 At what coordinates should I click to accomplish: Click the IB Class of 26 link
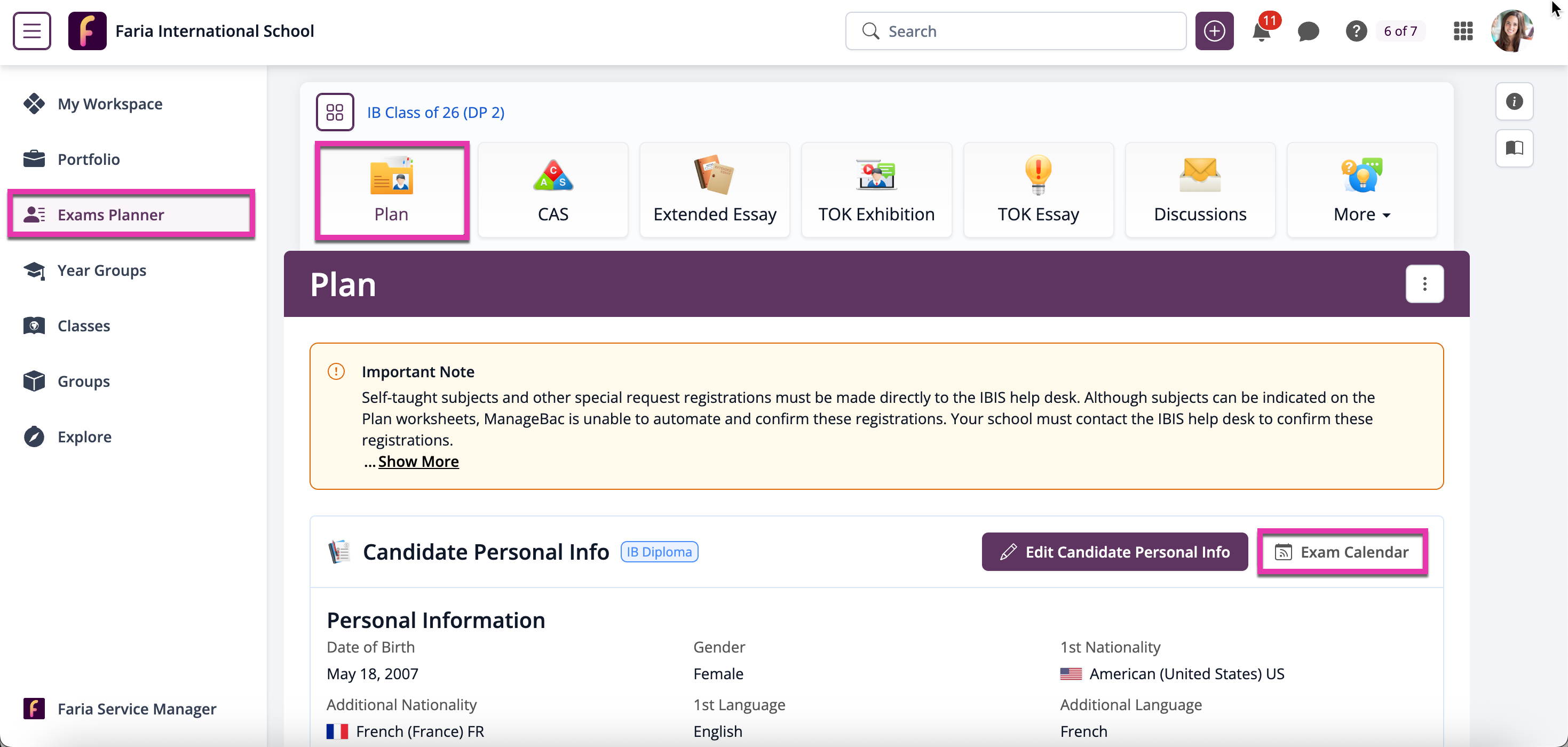point(435,113)
